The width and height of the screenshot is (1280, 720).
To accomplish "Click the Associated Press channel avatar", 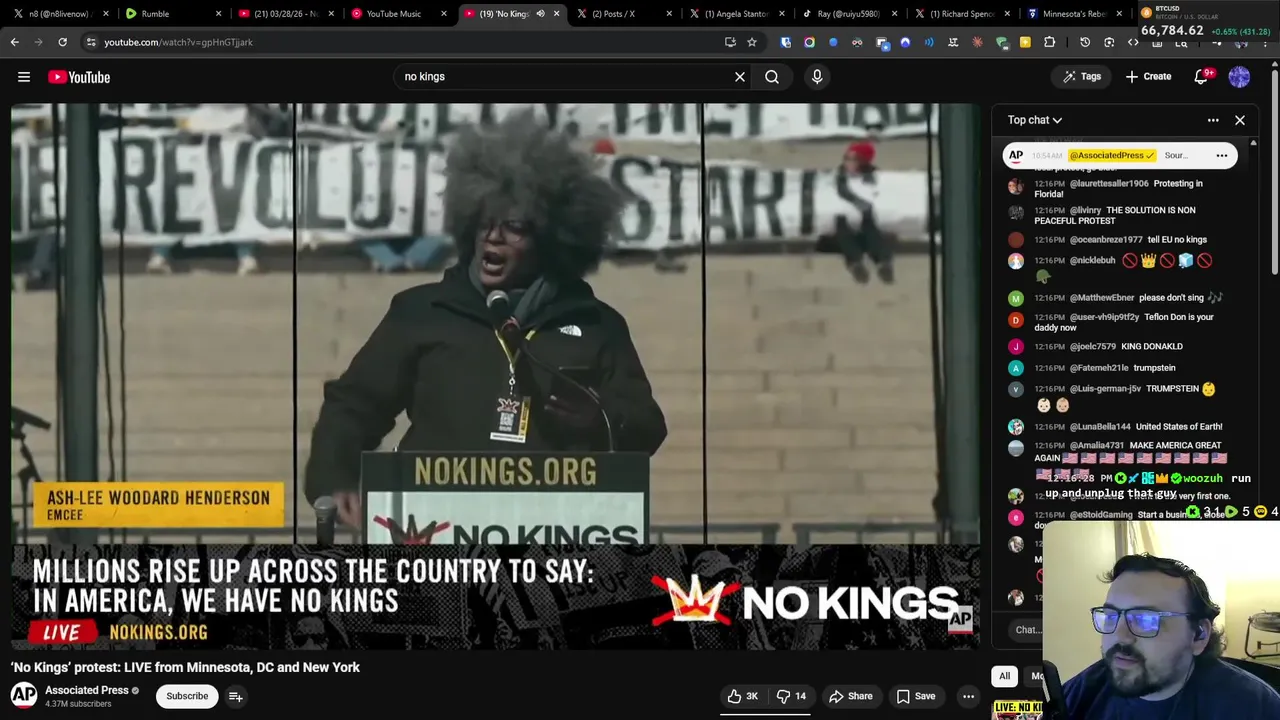I will click(x=24, y=696).
